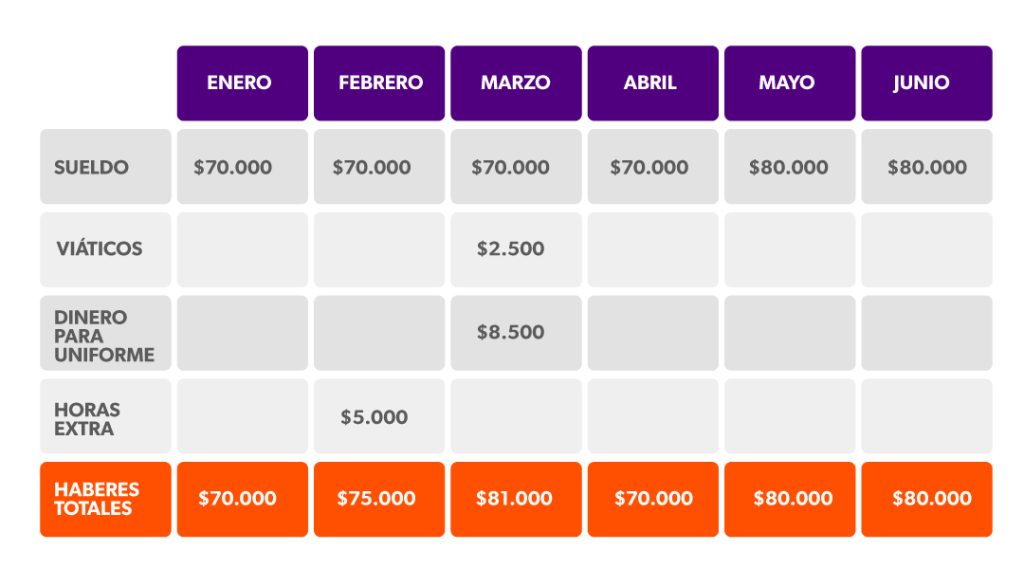Select the ABRIL column header
The height and width of the screenshot is (569, 1024).
(x=653, y=83)
